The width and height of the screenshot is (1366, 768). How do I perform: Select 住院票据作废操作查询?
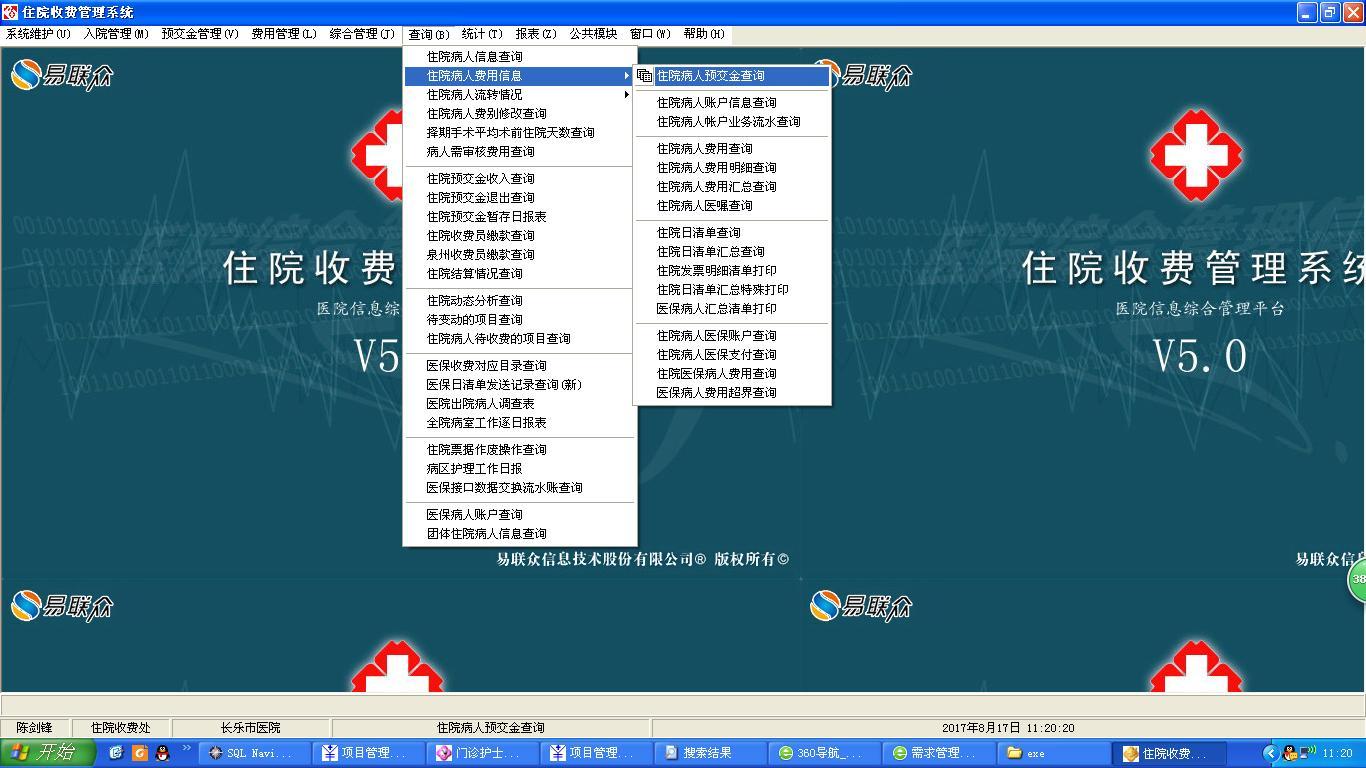[x=518, y=450]
